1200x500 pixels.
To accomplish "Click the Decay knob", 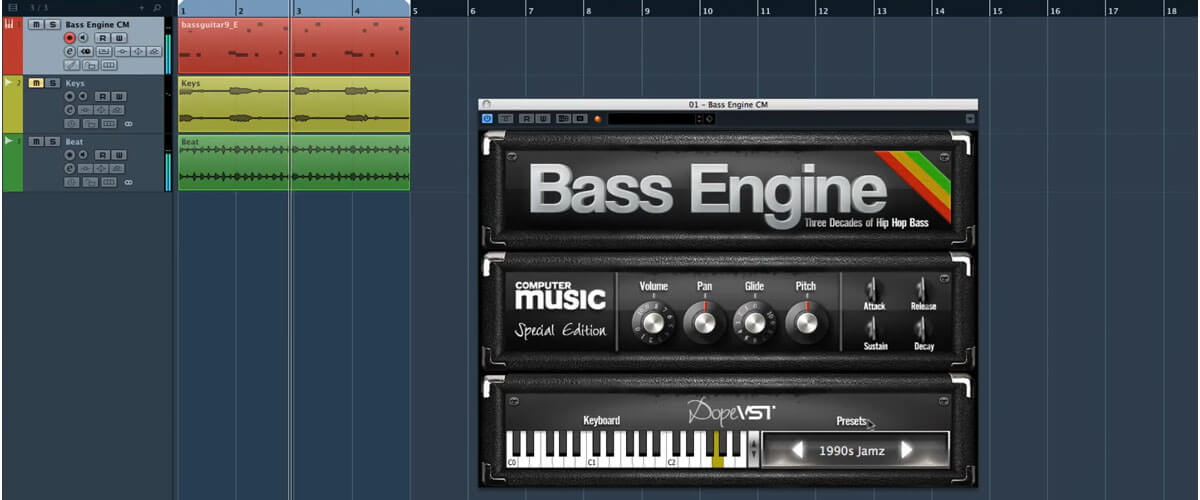I will (x=922, y=328).
